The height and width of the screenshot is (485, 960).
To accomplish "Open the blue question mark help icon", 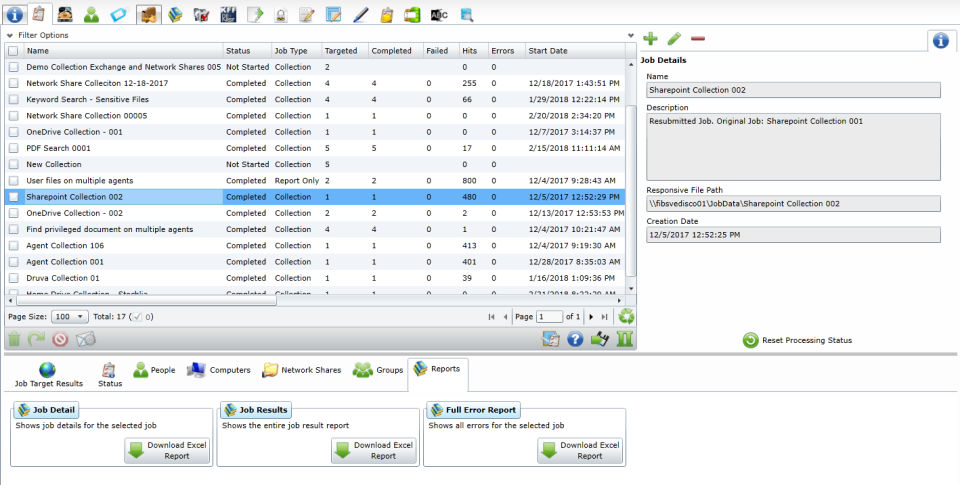I will 575,339.
